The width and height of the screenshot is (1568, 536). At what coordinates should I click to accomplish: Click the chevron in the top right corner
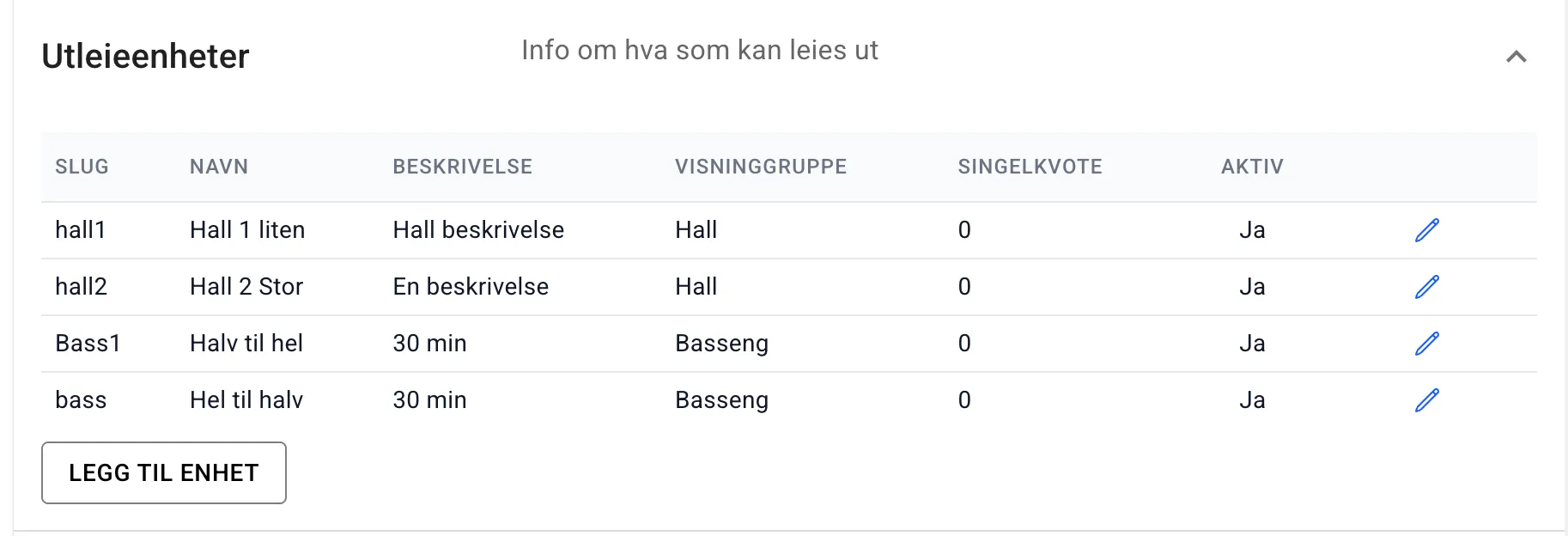1518,57
